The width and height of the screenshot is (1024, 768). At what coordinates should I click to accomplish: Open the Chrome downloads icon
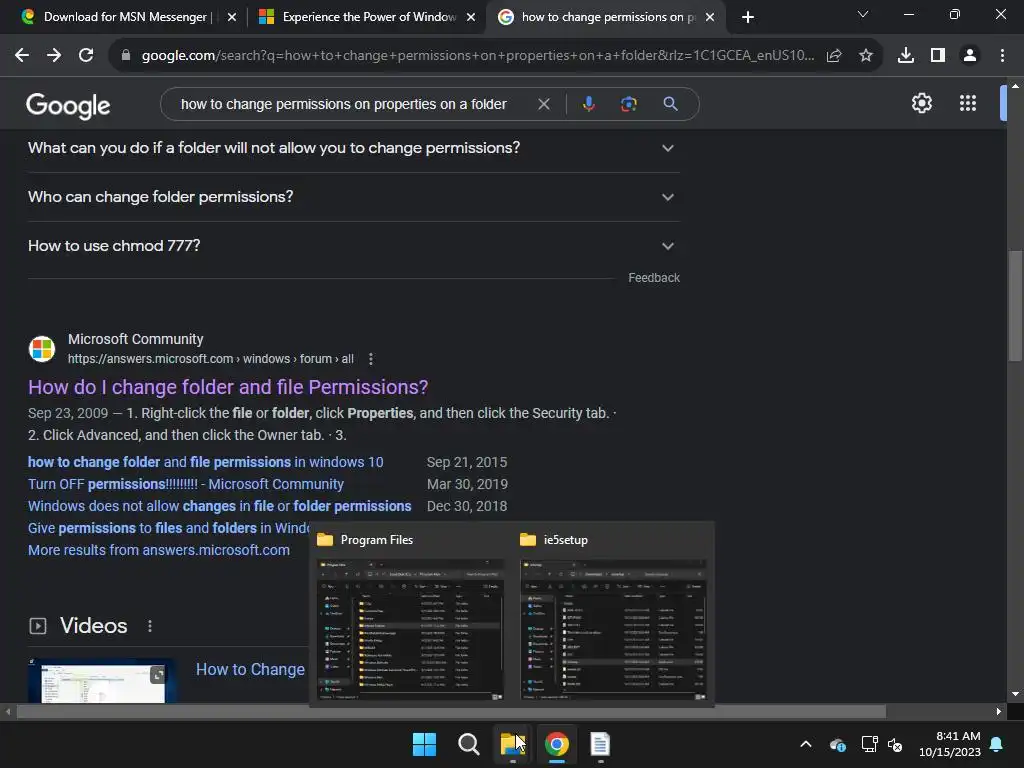[906, 56]
